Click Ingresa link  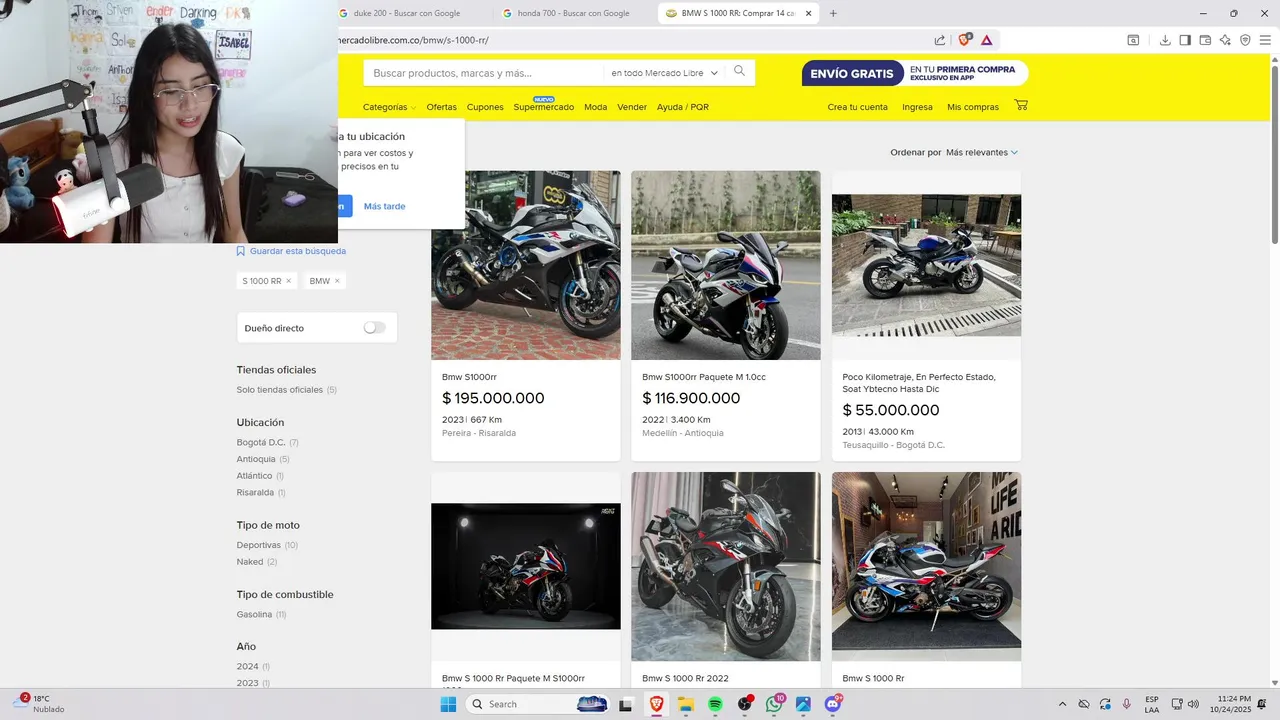pos(917,107)
